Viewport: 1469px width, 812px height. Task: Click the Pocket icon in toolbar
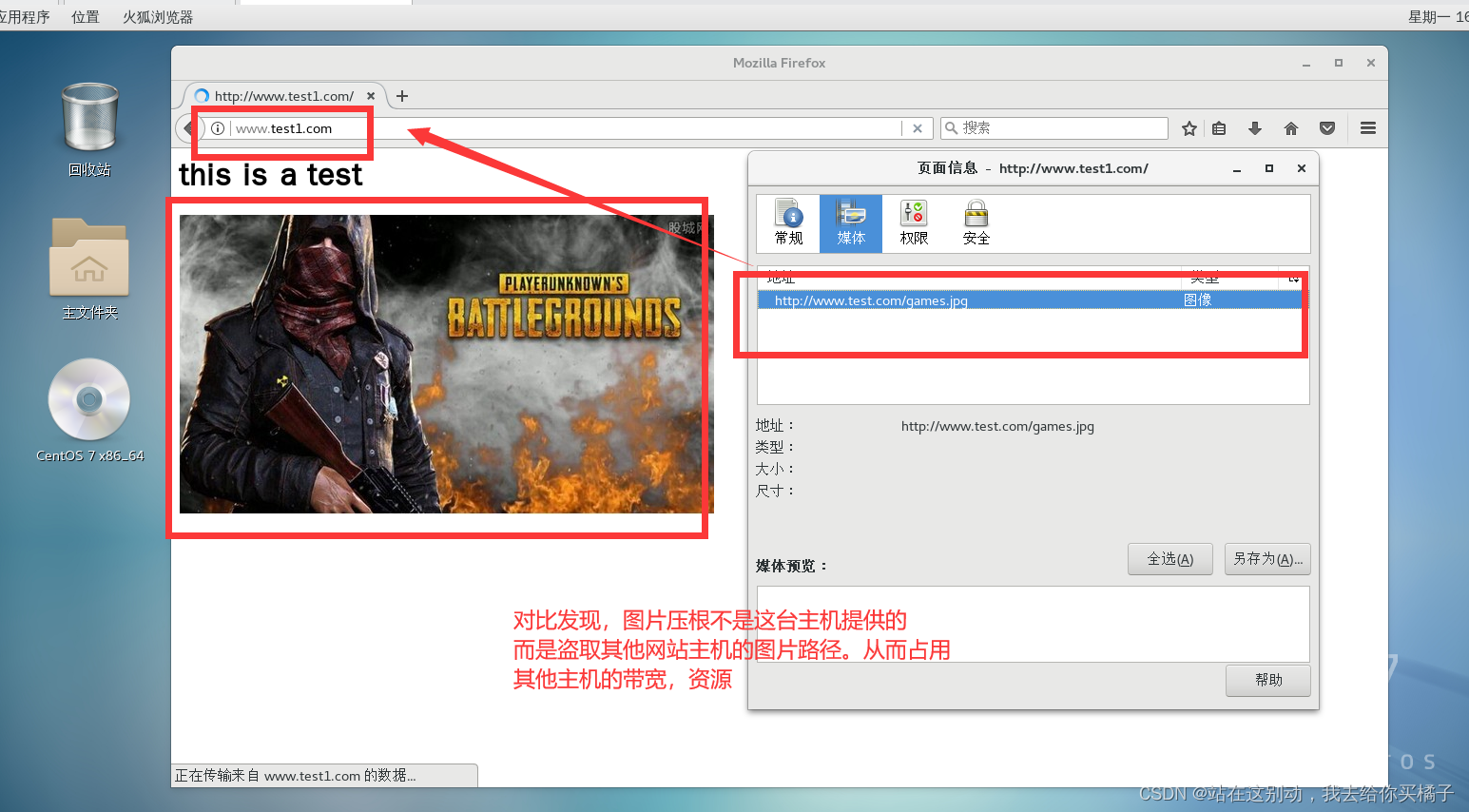click(x=1327, y=128)
